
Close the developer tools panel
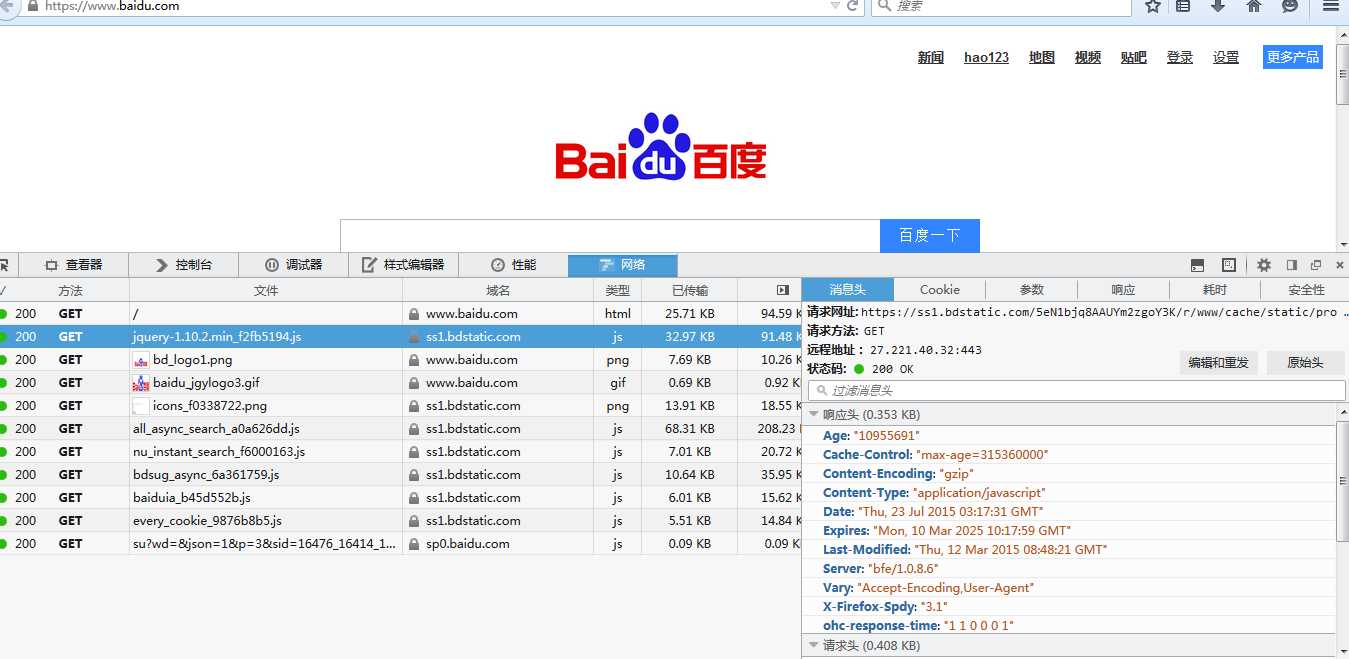[1340, 265]
